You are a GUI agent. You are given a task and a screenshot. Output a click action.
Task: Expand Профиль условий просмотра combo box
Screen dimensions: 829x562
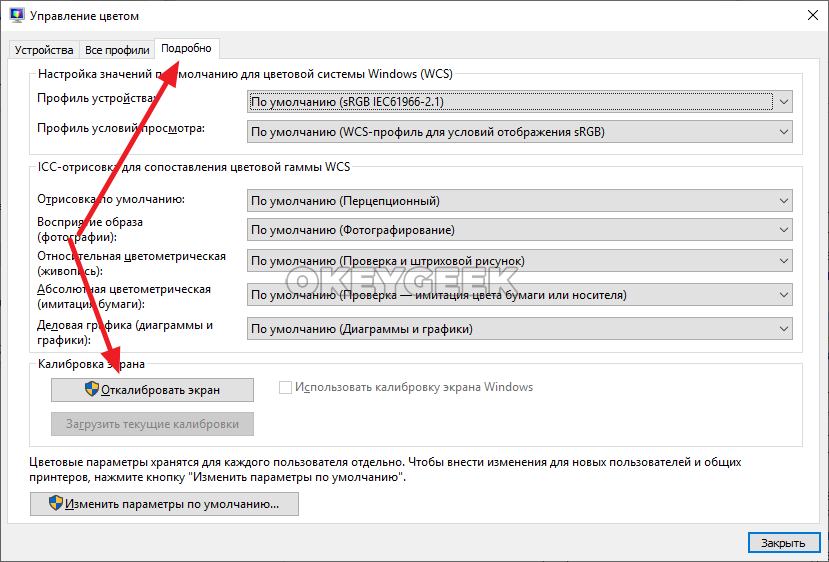click(x=519, y=132)
